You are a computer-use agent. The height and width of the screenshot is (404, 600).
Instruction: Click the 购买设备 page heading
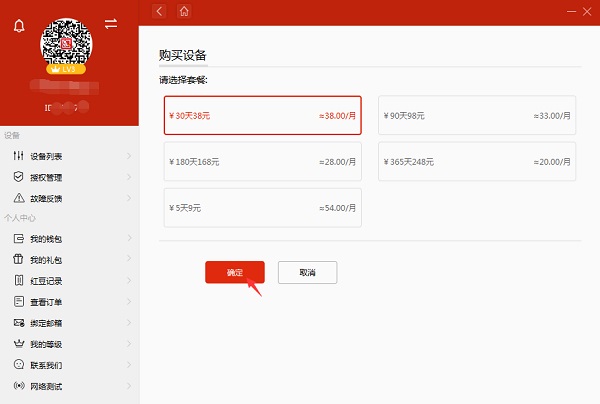pyautogui.click(x=183, y=55)
